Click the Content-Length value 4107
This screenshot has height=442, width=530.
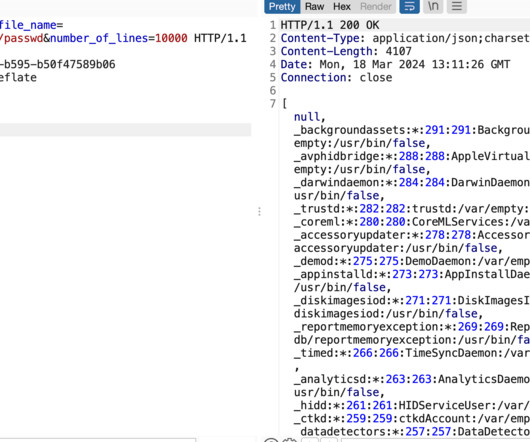coord(399,51)
